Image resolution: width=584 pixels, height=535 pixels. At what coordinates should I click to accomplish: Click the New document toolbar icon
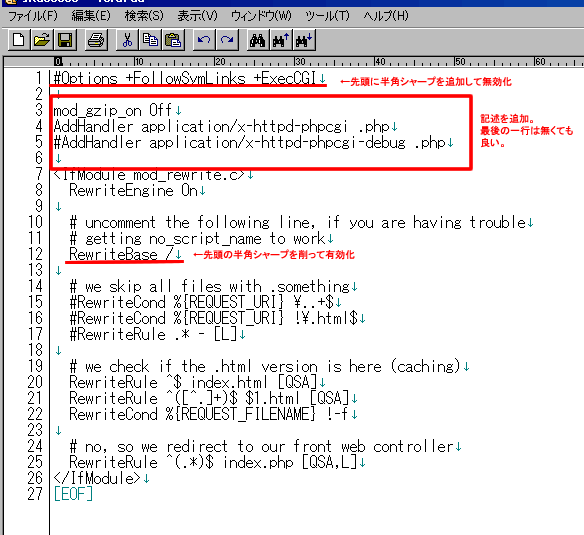pos(19,40)
